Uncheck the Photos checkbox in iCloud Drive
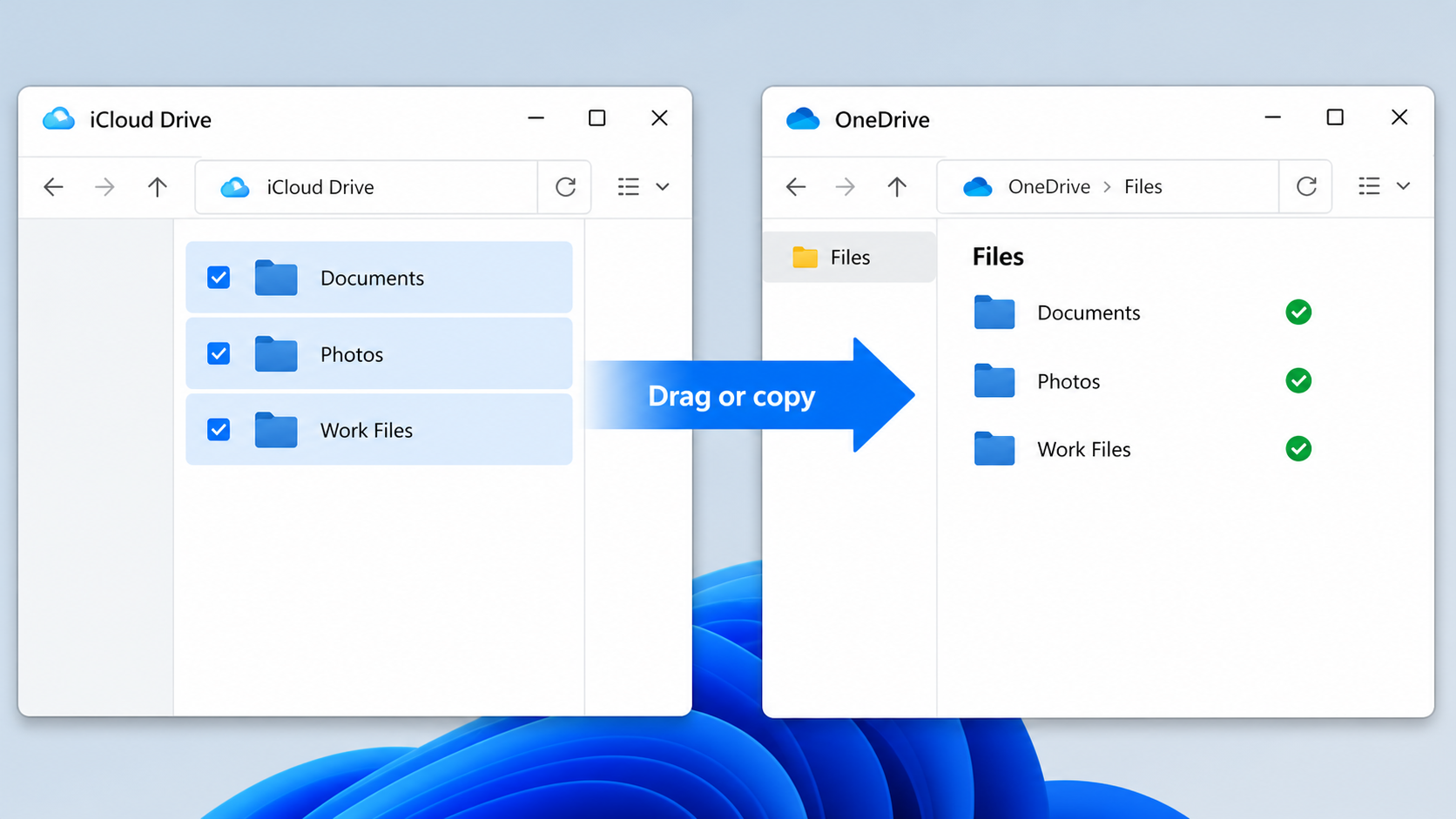This screenshot has height=819, width=1456. 219,353
